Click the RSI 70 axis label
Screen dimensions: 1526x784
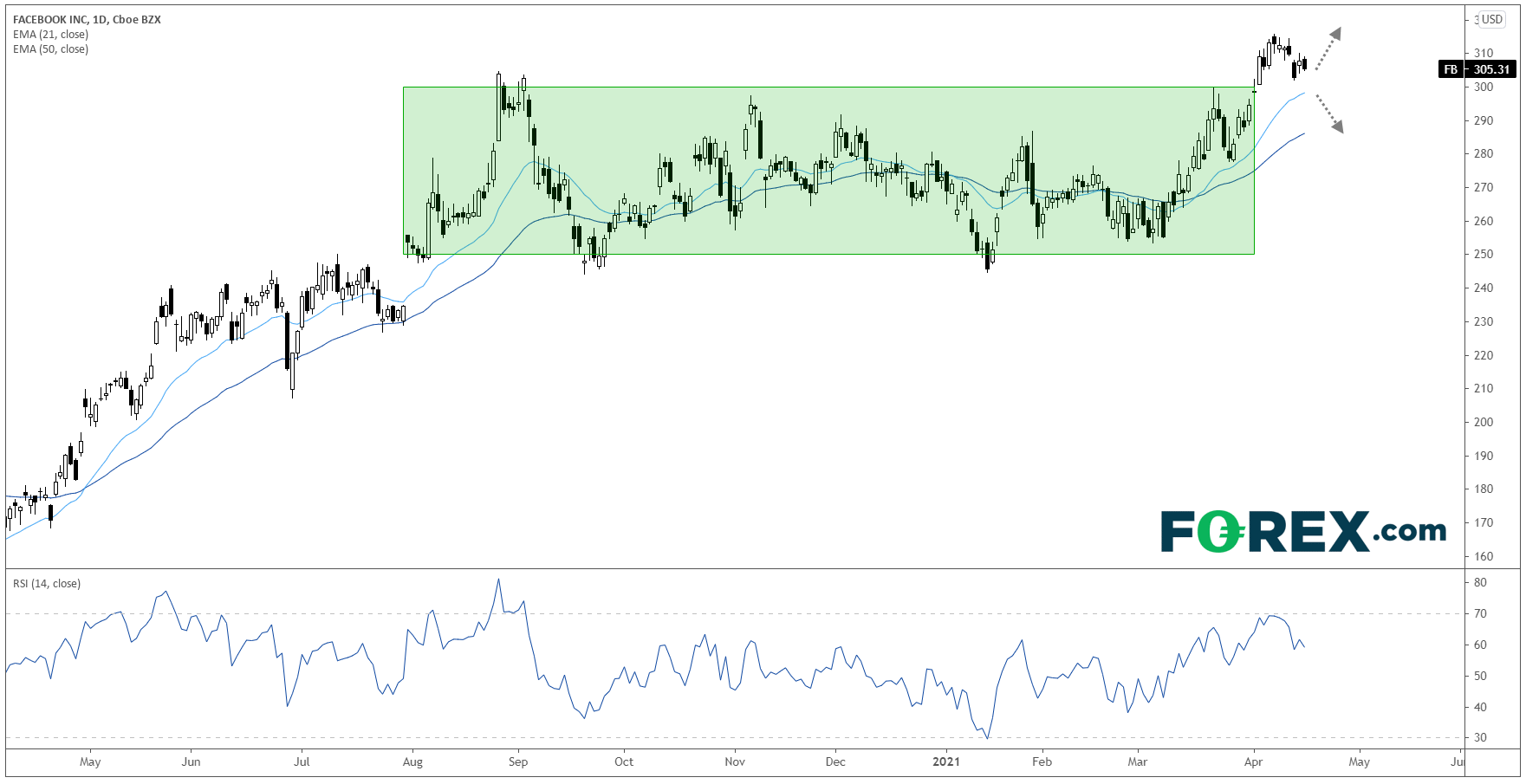1480,613
